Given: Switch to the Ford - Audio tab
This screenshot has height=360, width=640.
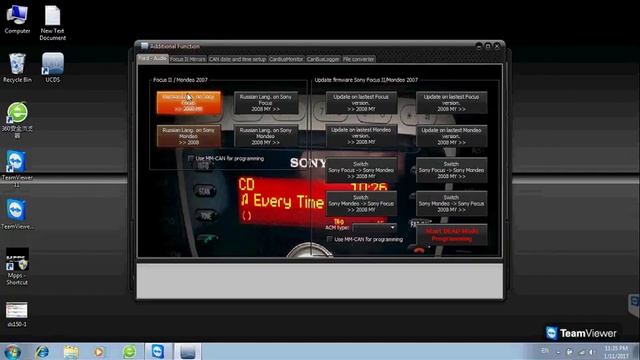Looking at the screenshot, I should [x=152, y=58].
